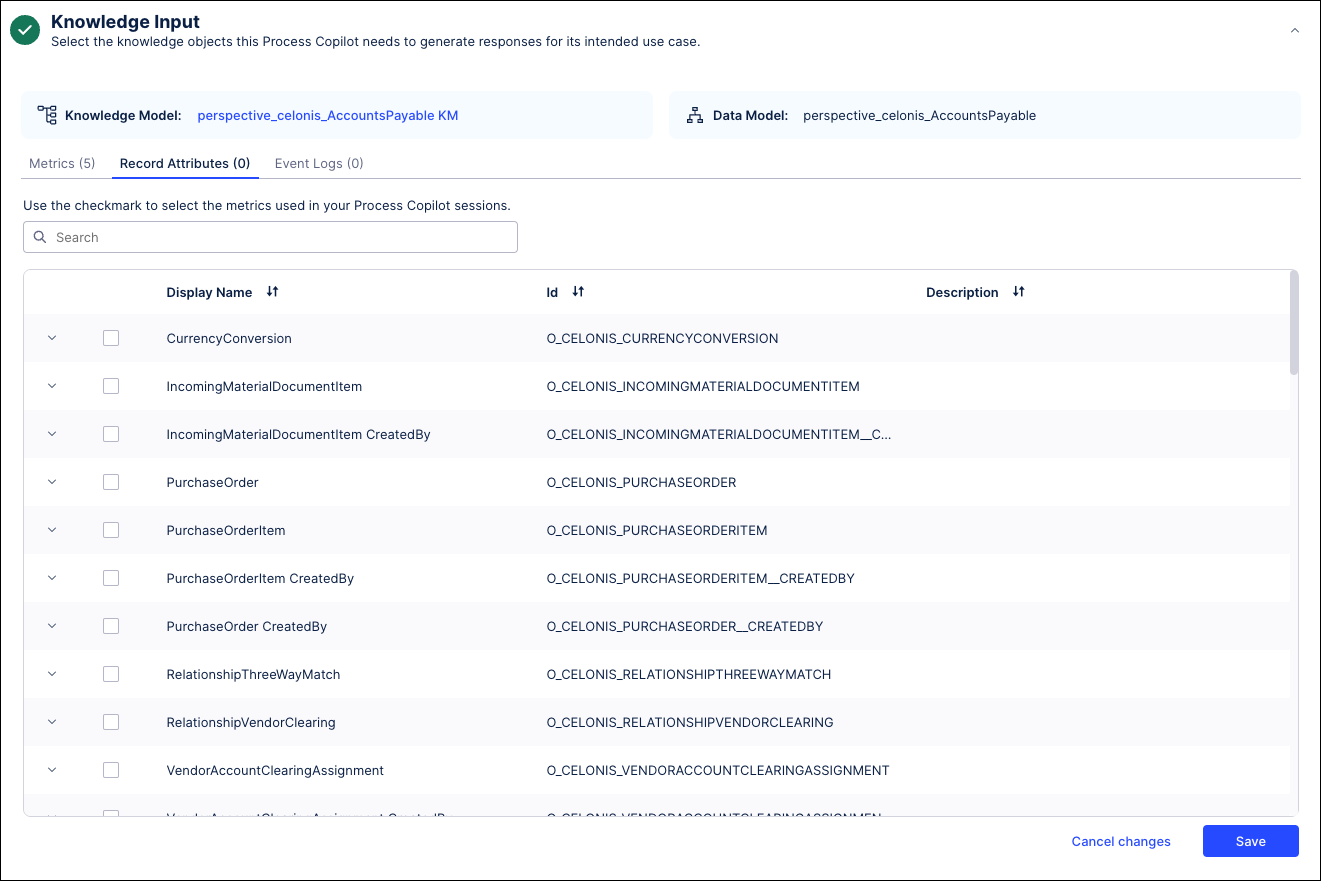Expand PurchaseOrder CreatedBy row
This screenshot has width=1321, height=881.
(52, 626)
